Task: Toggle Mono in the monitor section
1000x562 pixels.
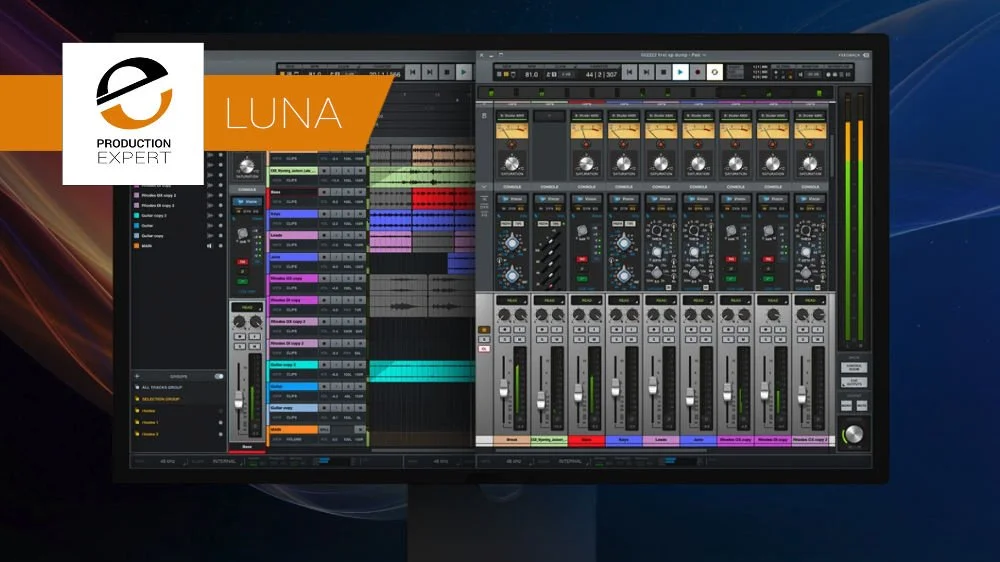Action: [x=846, y=405]
